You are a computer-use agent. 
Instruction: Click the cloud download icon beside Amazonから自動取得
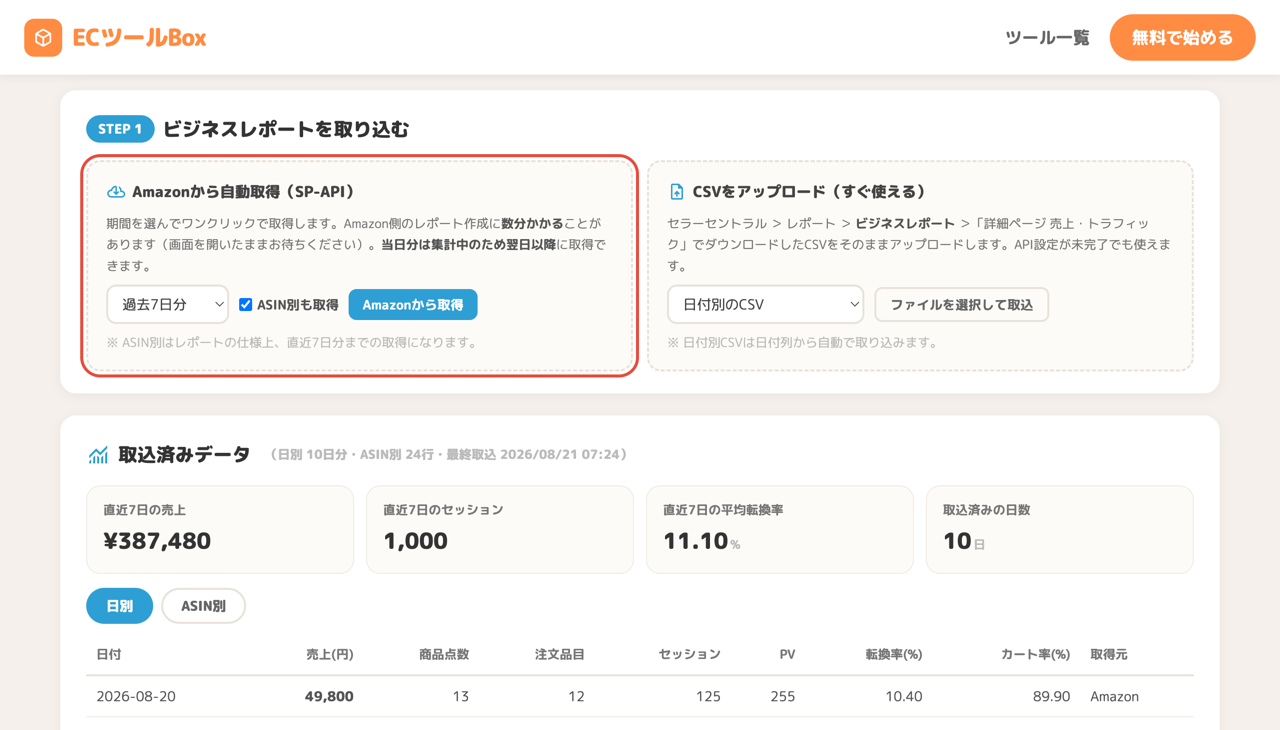point(116,191)
